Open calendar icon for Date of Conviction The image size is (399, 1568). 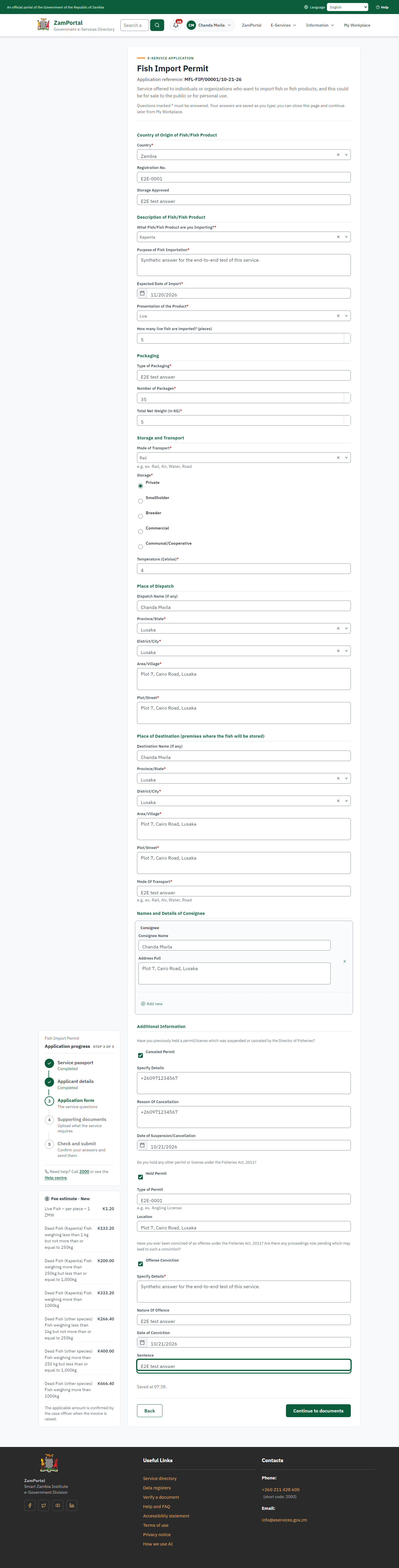(x=142, y=1342)
